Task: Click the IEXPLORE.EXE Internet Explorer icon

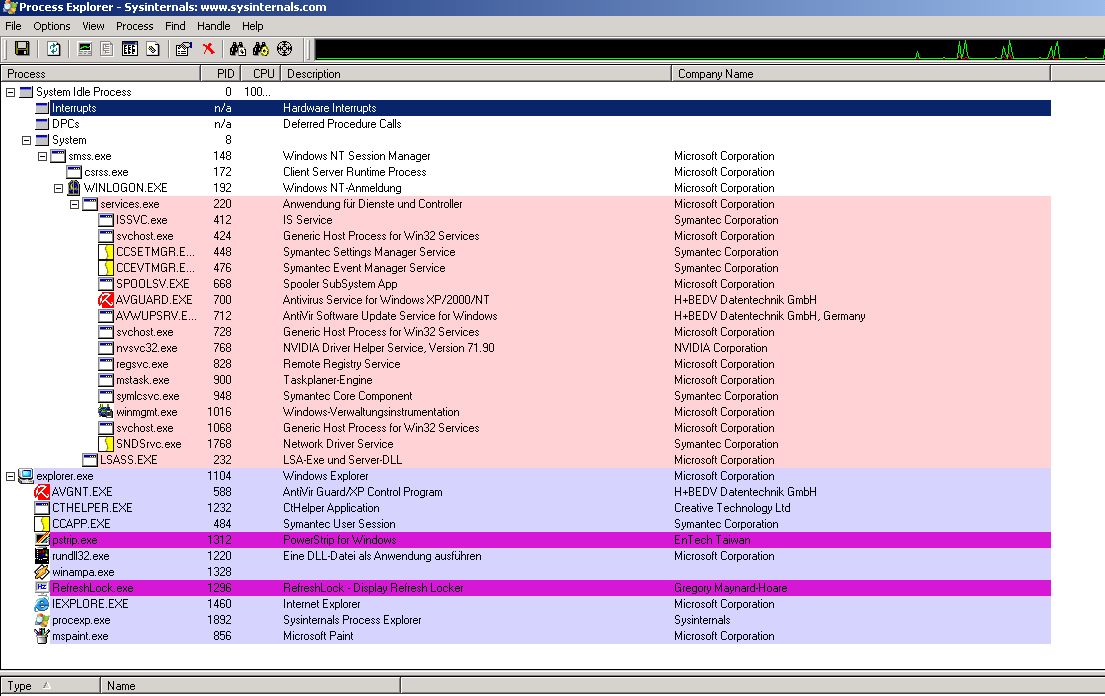Action: 42,604
